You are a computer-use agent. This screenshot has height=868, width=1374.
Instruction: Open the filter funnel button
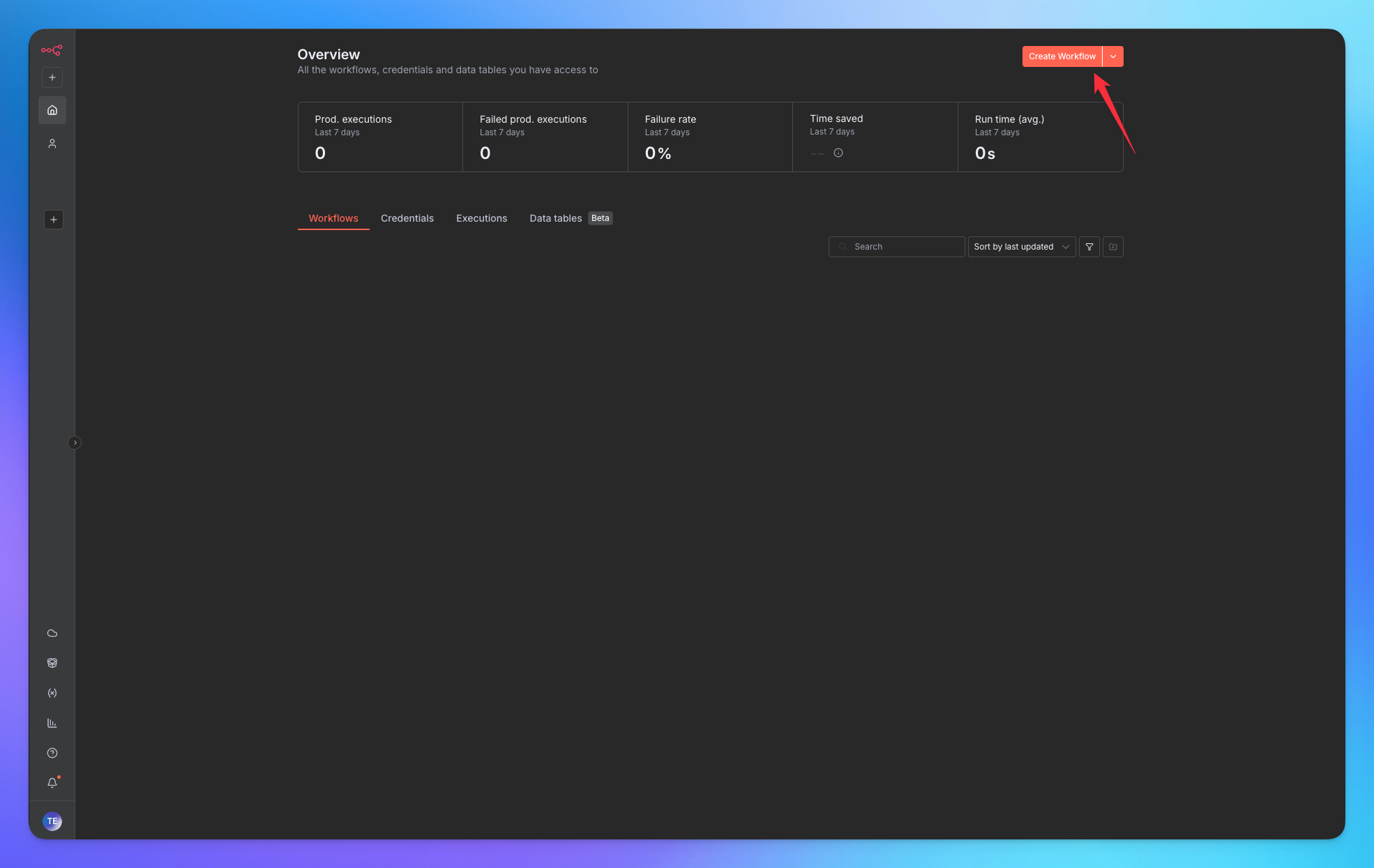point(1089,247)
